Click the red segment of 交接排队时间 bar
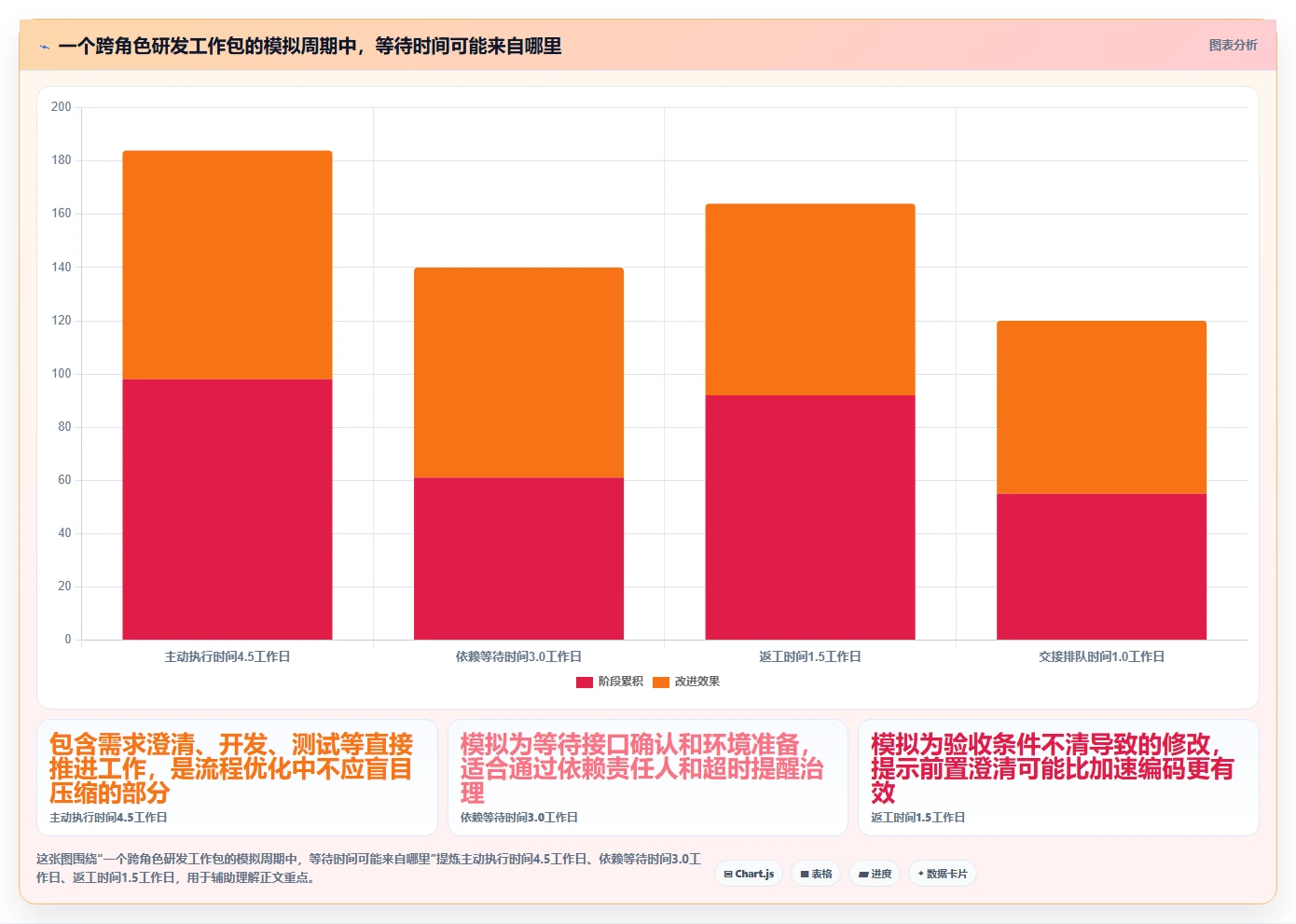Screen dimensions: 1296x924 tap(1101, 567)
